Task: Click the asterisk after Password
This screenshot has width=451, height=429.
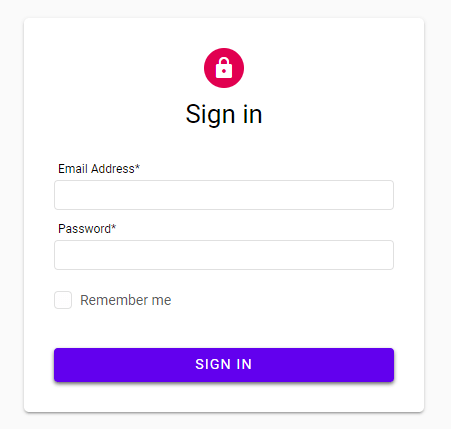Action: coord(113,226)
